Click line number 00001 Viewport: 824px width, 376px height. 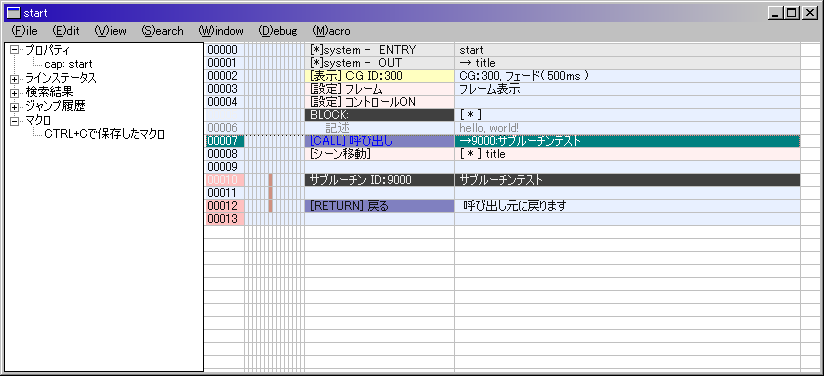(223, 63)
